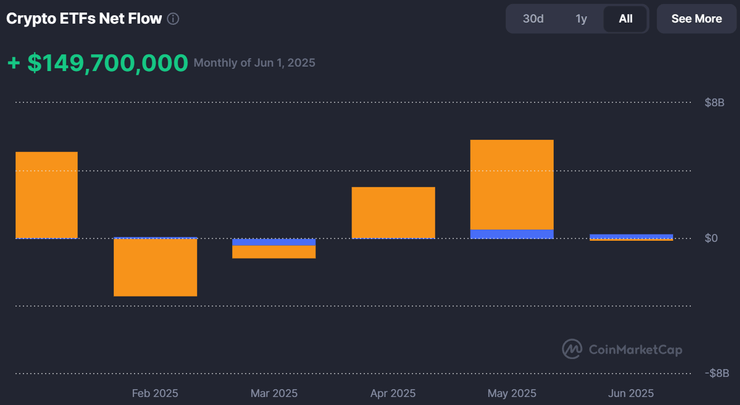
Task: Click the orange portion of the May 2025 bar
Action: pos(511,185)
